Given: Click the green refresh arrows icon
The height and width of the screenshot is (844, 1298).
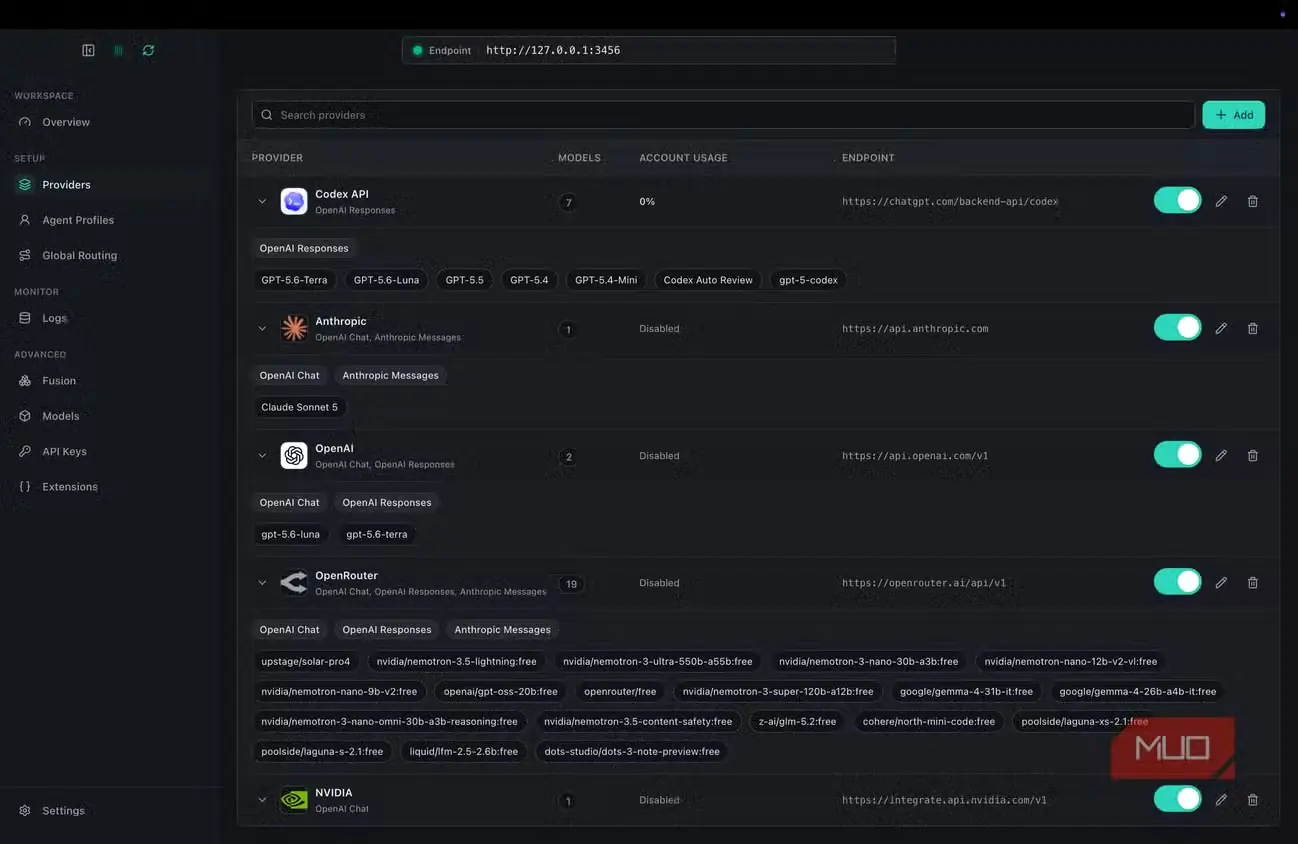Looking at the screenshot, I should pos(148,50).
